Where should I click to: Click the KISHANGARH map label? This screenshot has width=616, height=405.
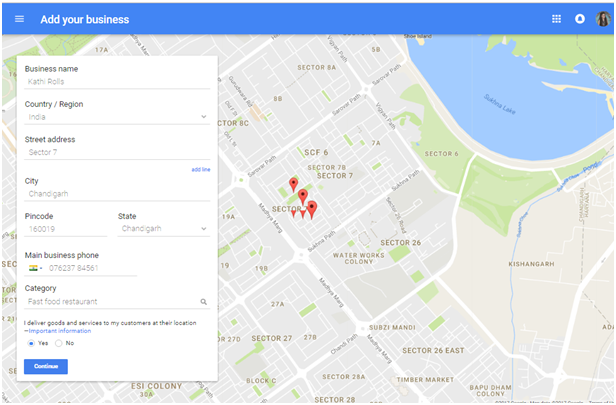click(531, 264)
